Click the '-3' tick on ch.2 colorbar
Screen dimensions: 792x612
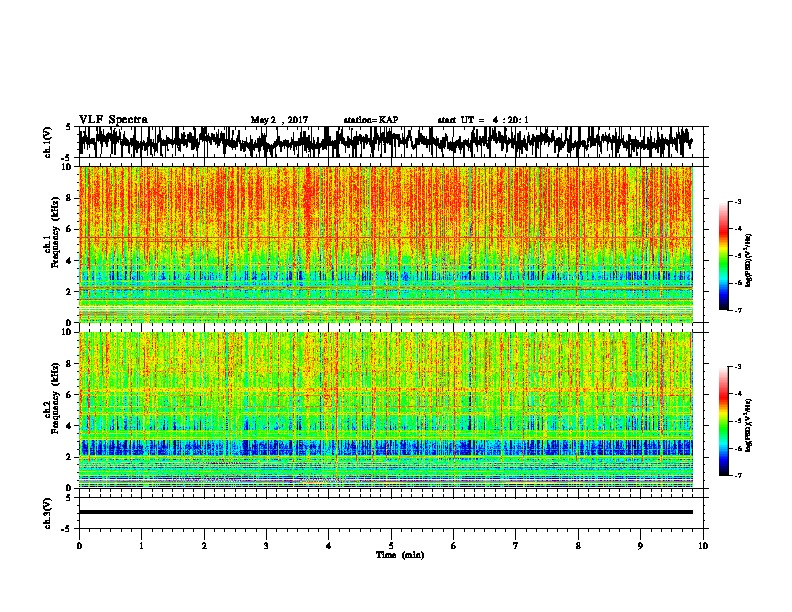click(737, 367)
